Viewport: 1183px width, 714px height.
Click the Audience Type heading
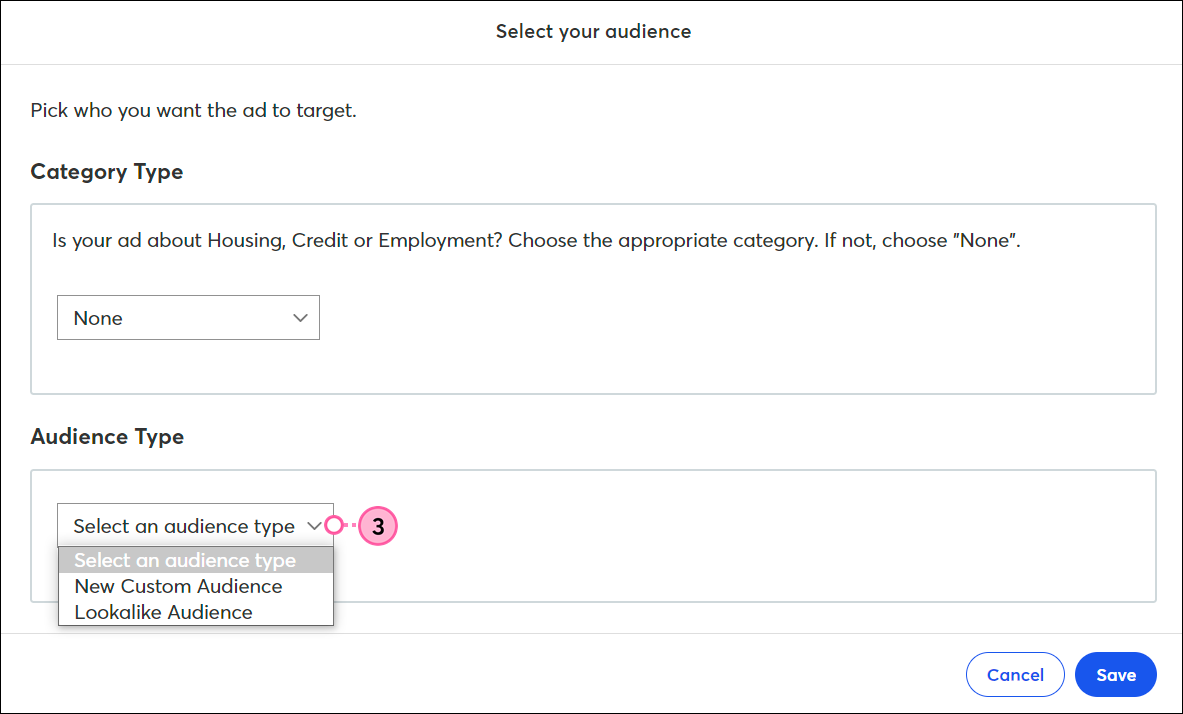(107, 437)
